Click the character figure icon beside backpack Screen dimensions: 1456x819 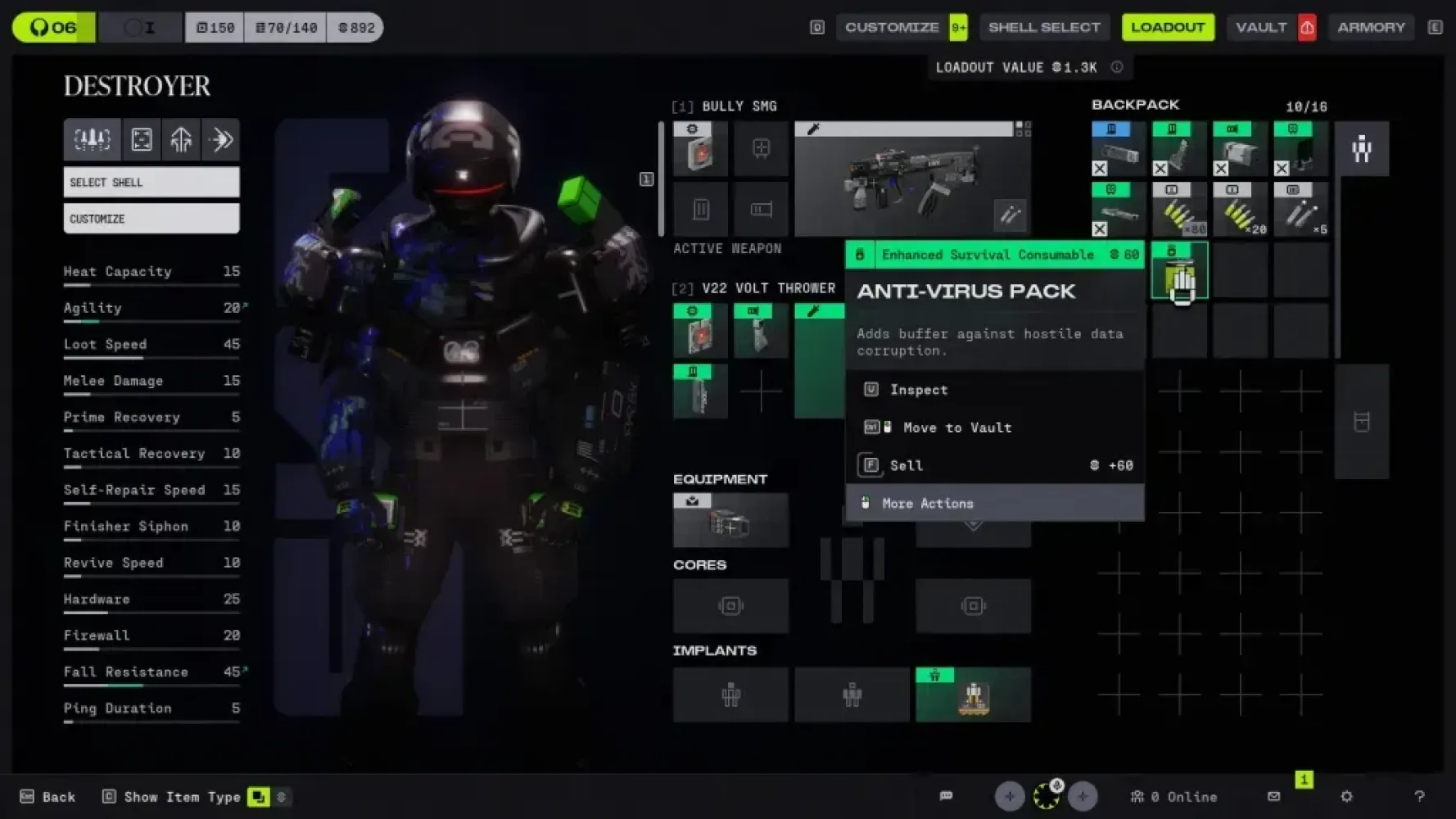[1361, 149]
